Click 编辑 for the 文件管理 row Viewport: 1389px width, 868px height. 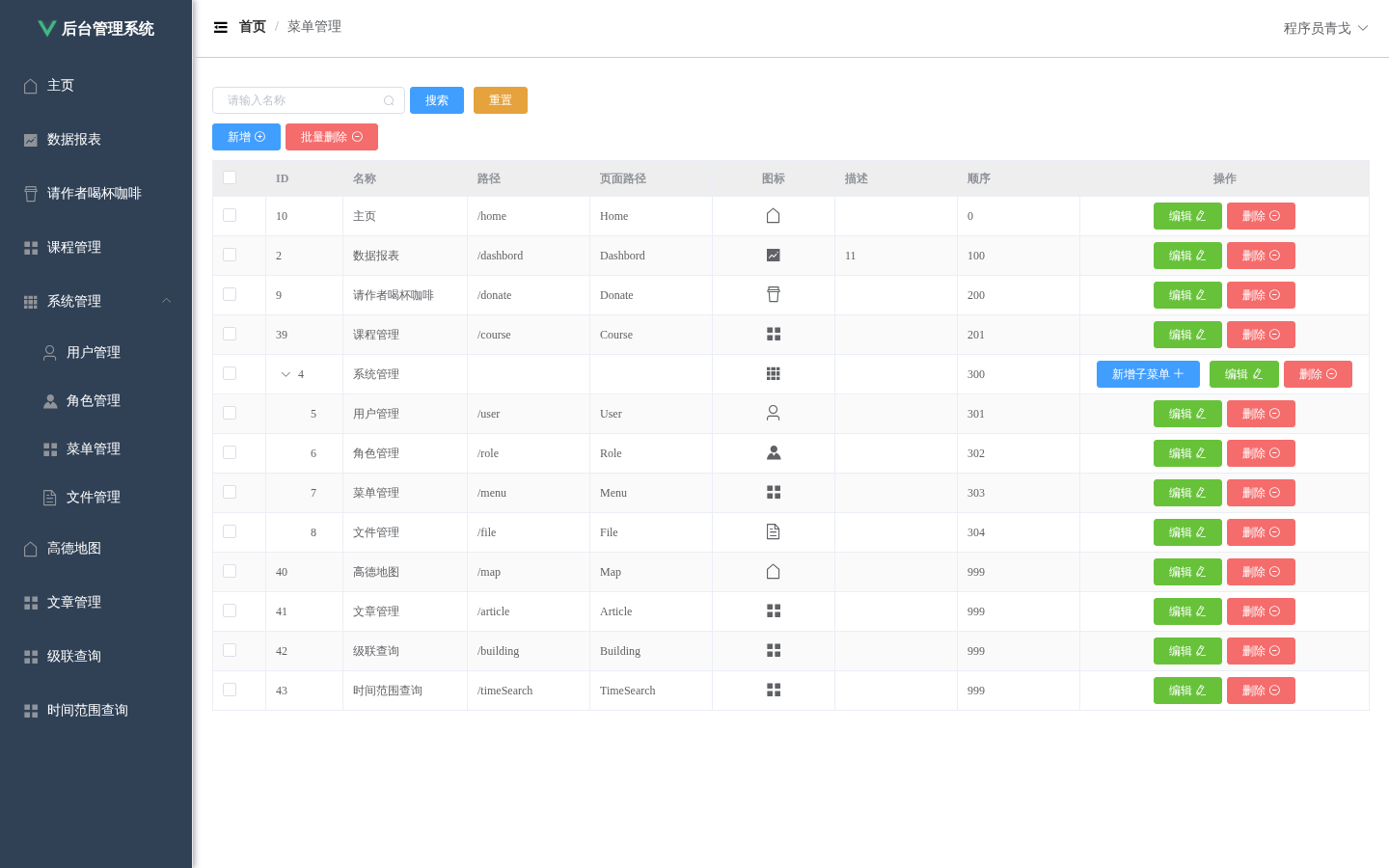coord(1187,532)
